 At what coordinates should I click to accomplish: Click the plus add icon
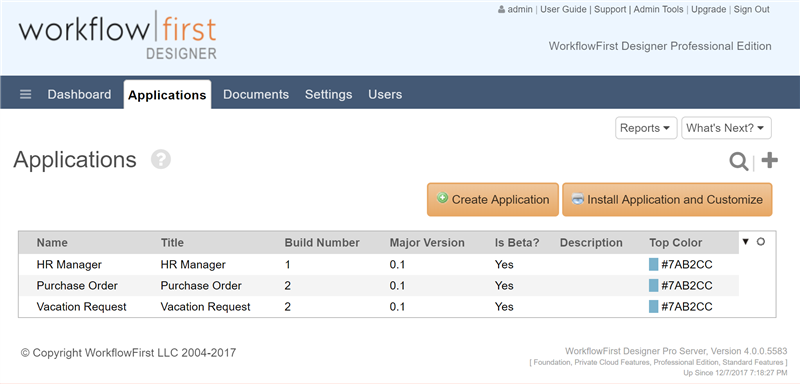[769, 161]
